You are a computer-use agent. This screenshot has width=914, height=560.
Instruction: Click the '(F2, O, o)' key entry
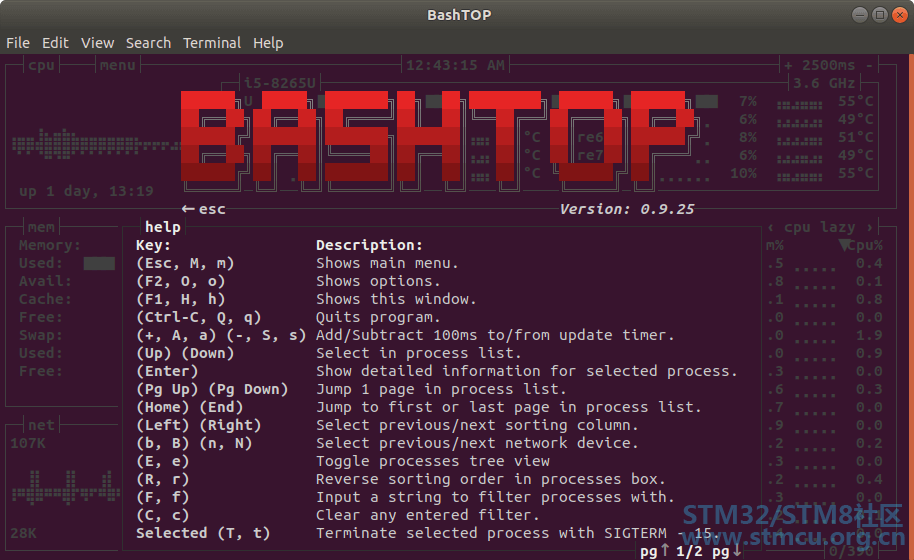point(180,281)
